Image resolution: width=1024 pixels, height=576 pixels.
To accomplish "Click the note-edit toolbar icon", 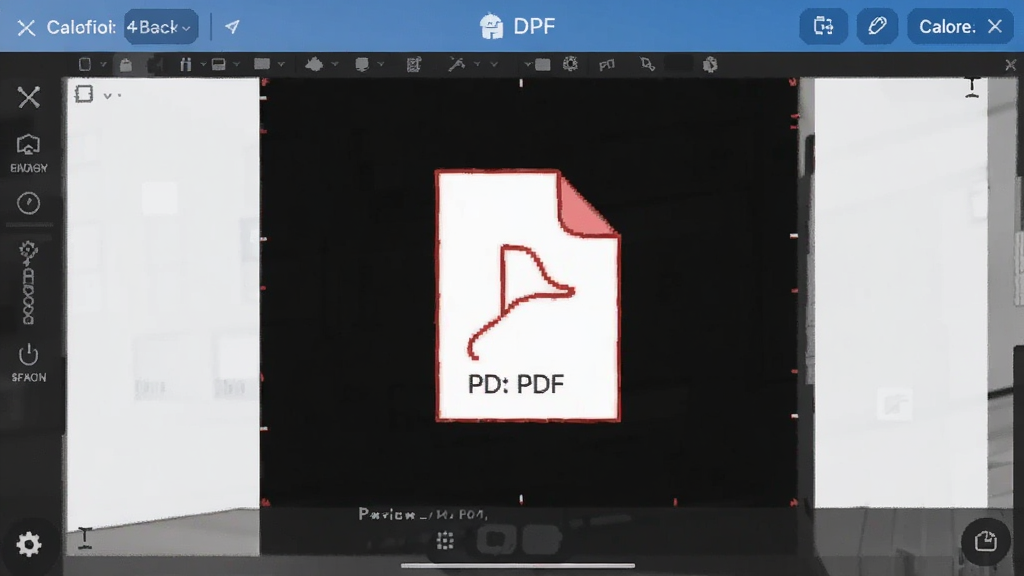I will (x=413, y=64).
